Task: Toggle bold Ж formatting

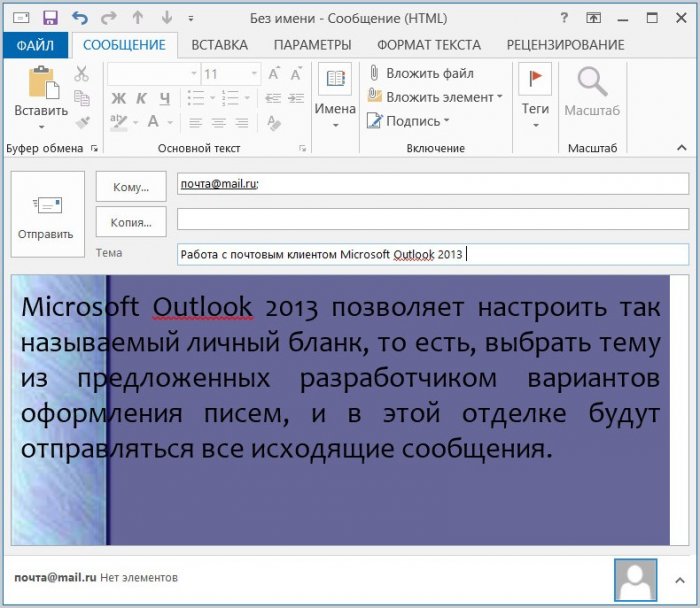Action: (x=118, y=98)
